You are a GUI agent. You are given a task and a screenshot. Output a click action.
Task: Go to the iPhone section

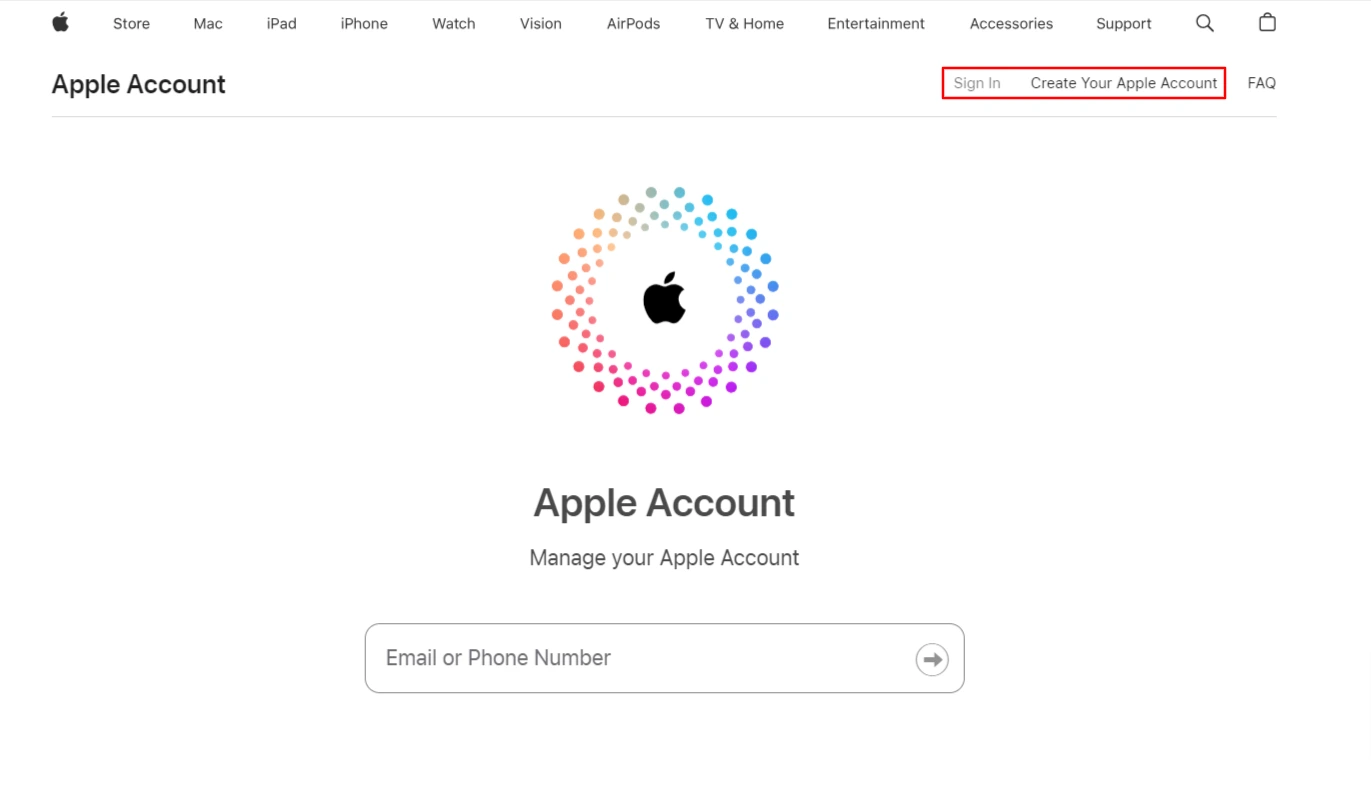tap(364, 24)
